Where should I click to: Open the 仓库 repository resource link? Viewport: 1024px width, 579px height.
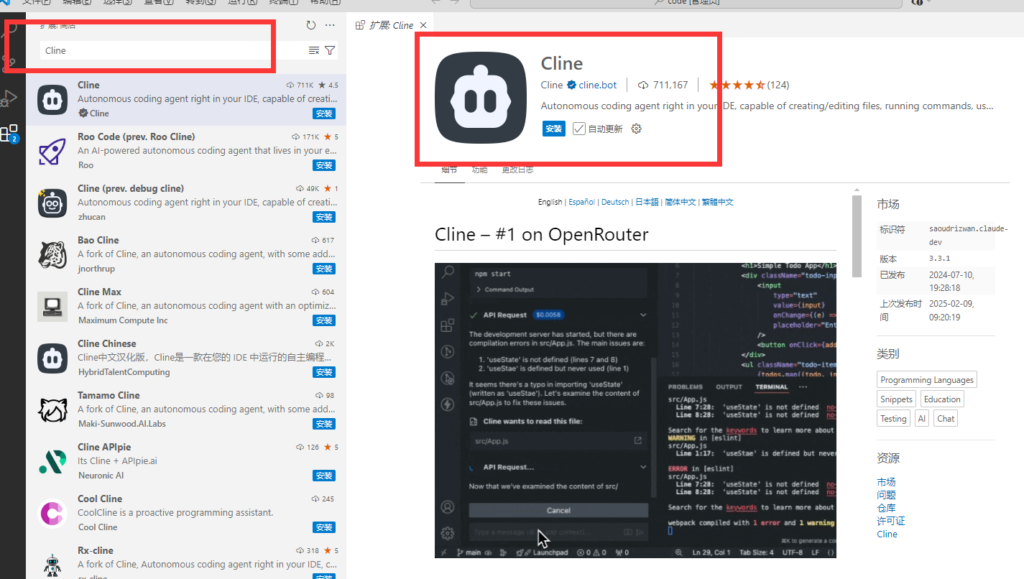(886, 508)
